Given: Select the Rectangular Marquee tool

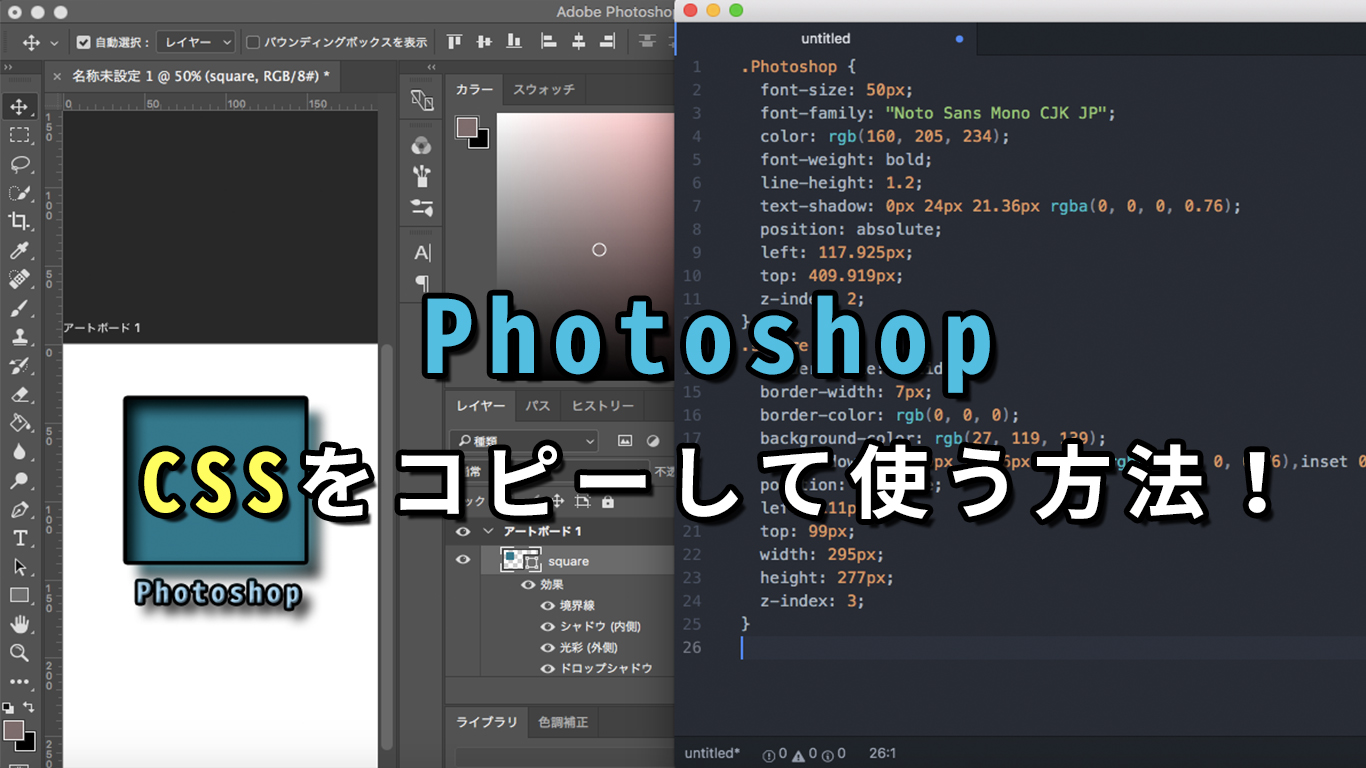Looking at the screenshot, I should (19, 135).
